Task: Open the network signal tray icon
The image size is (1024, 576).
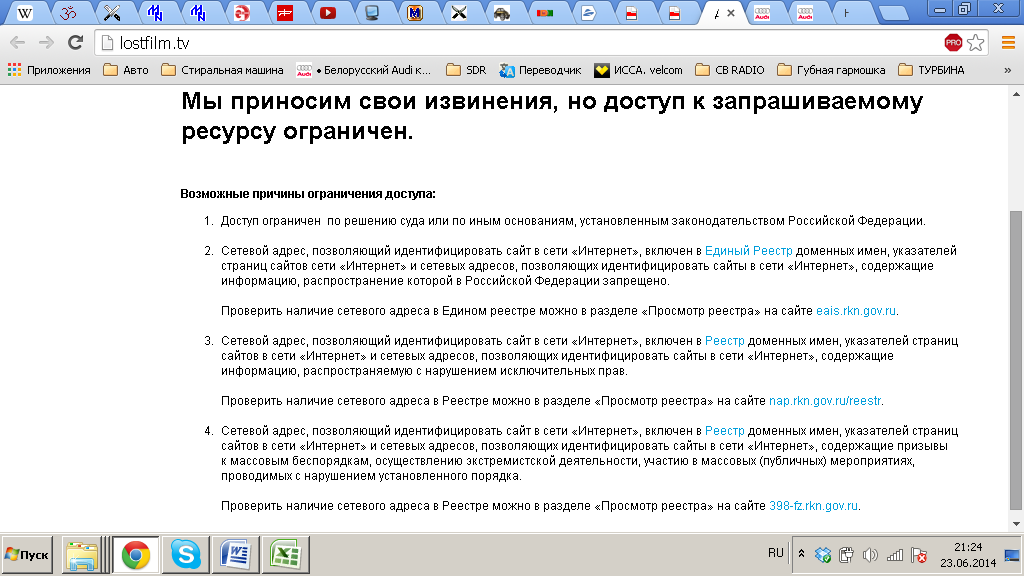Action: coord(895,555)
